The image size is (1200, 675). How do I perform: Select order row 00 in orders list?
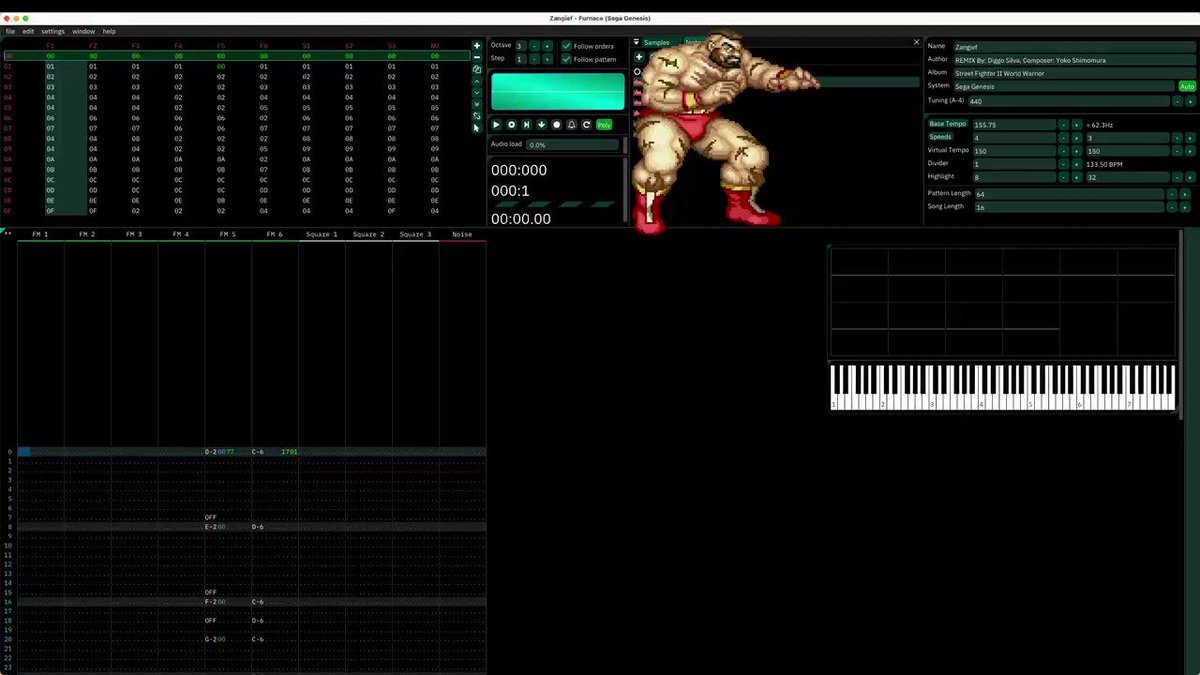coord(236,56)
